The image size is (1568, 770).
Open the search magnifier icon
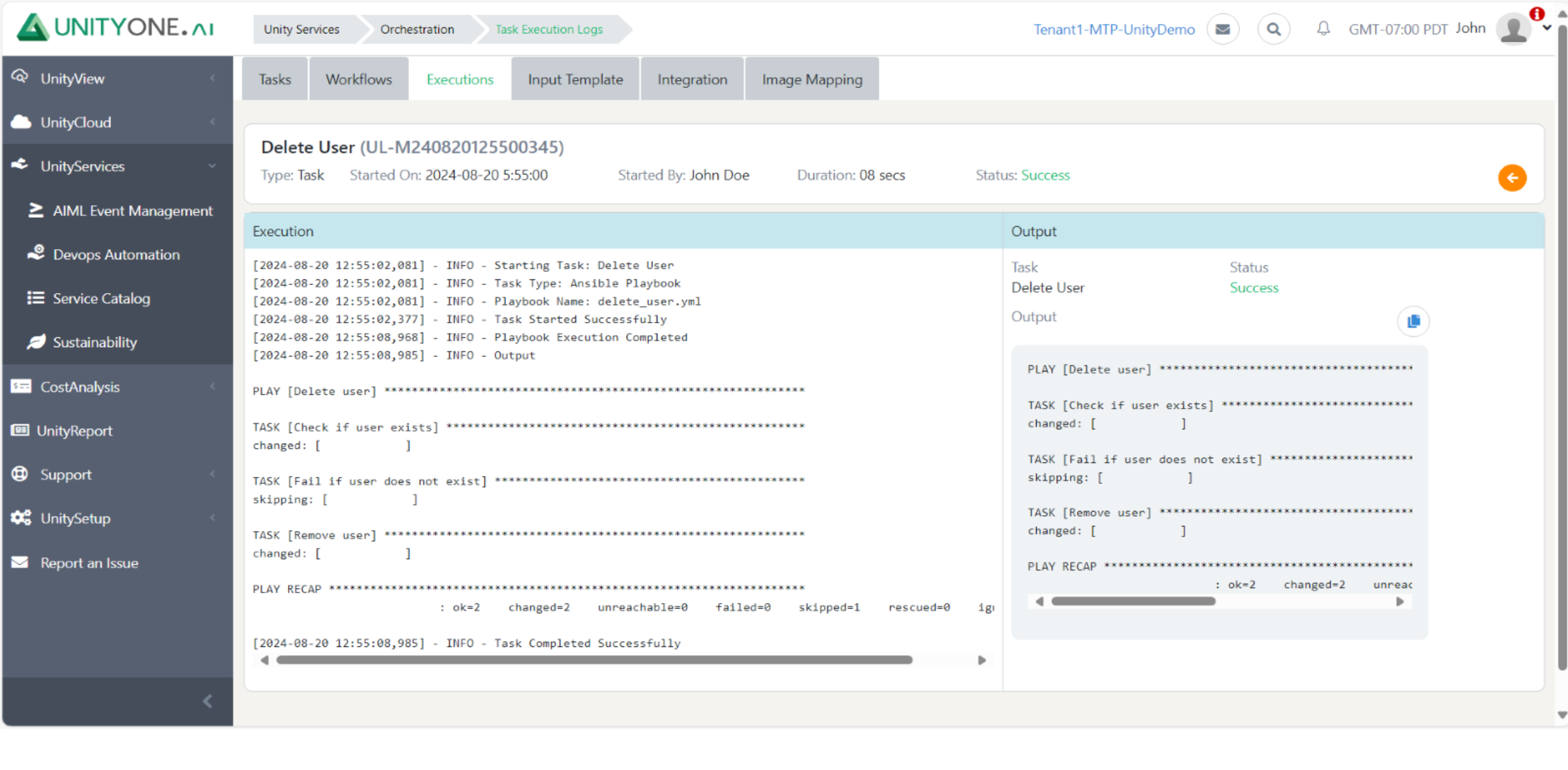coord(1273,29)
